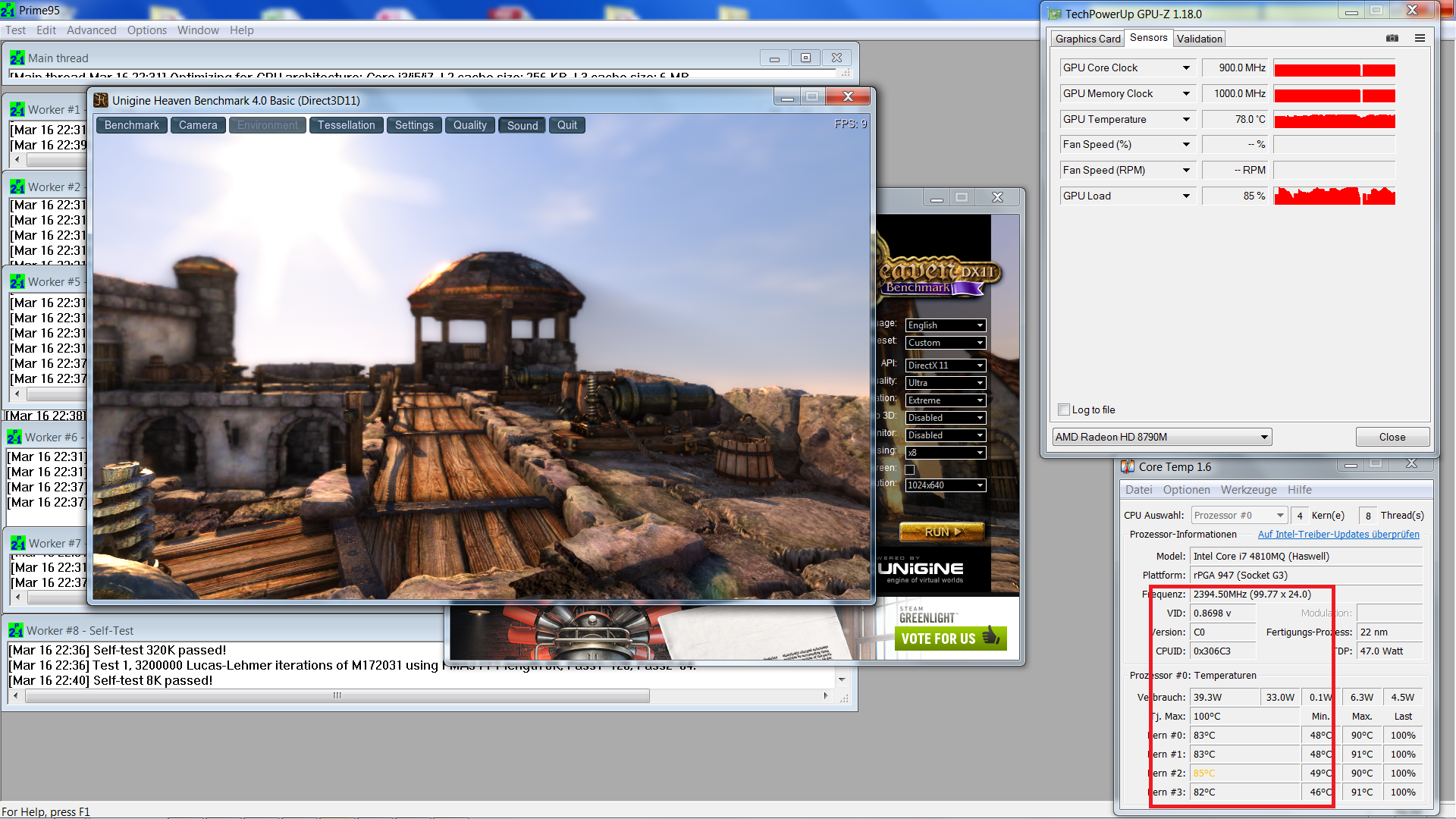
Task: Click the Worker #8 Self-Test window icon
Action: pyautogui.click(x=16, y=630)
